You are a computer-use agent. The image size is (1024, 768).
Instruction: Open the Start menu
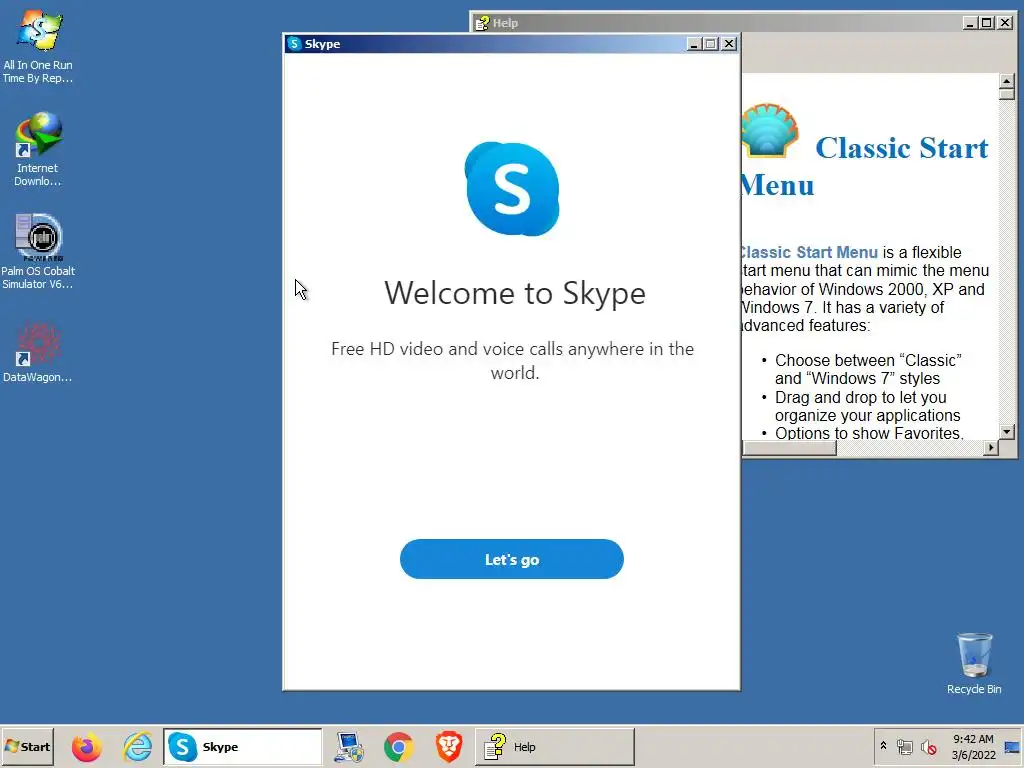27,746
